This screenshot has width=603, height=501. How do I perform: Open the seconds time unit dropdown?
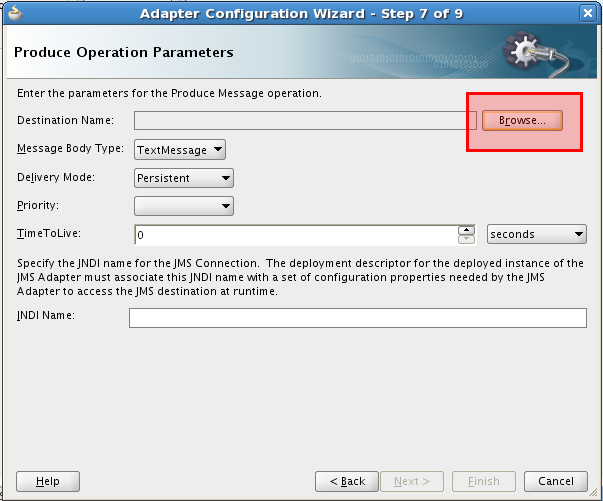click(536, 234)
